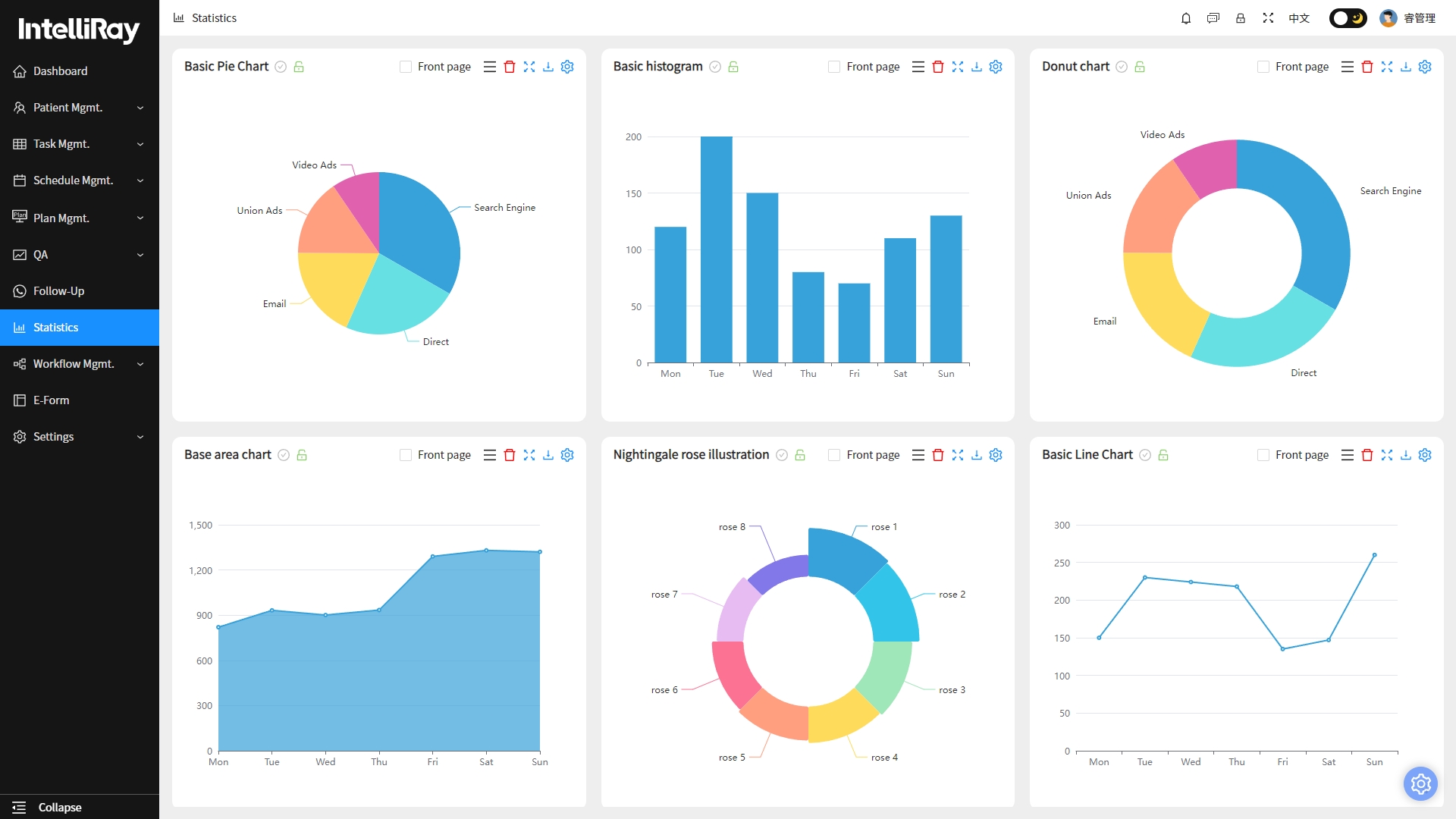Check Front page box on Donut chart
1456x819 pixels.
1263,67
